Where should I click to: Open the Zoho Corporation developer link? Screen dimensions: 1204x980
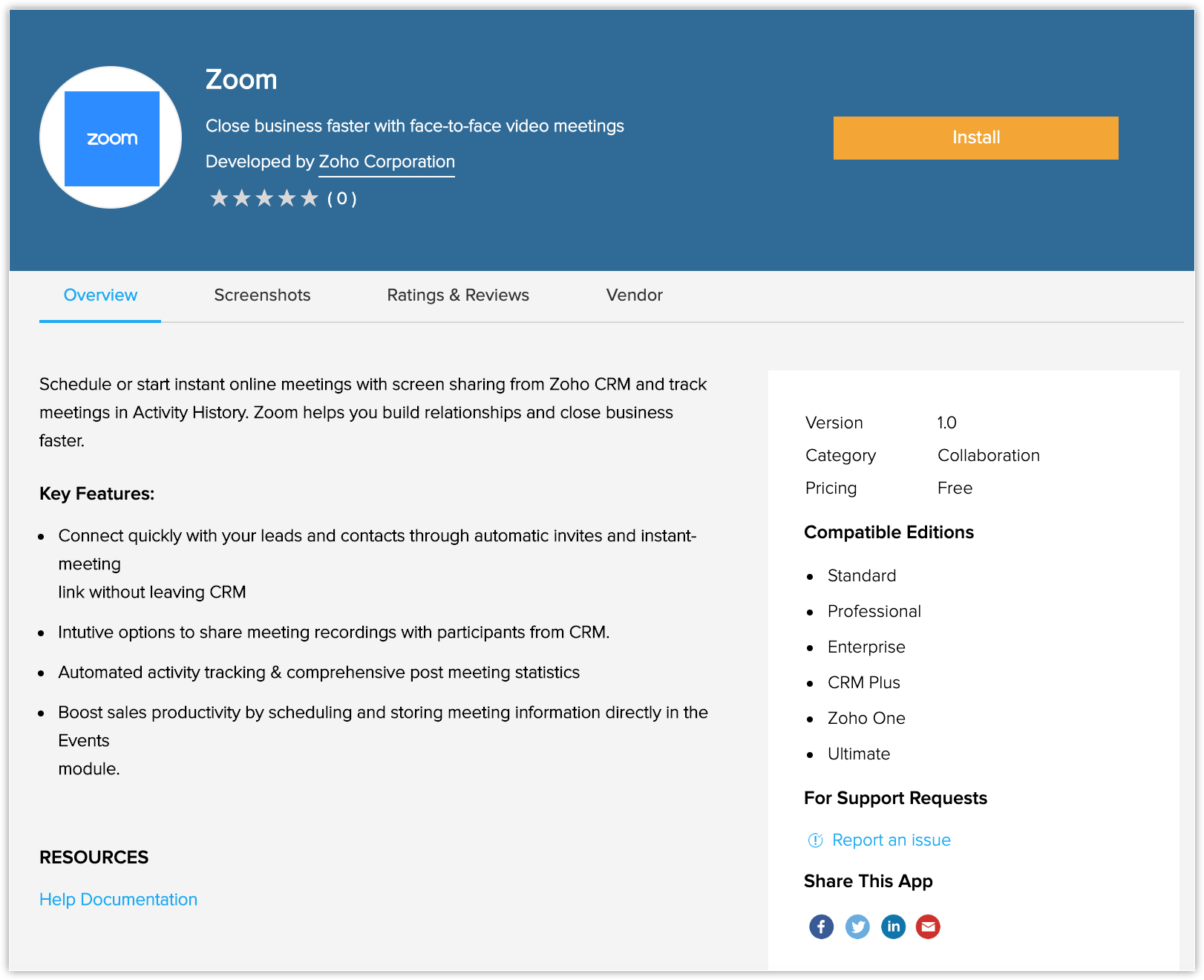pos(387,162)
